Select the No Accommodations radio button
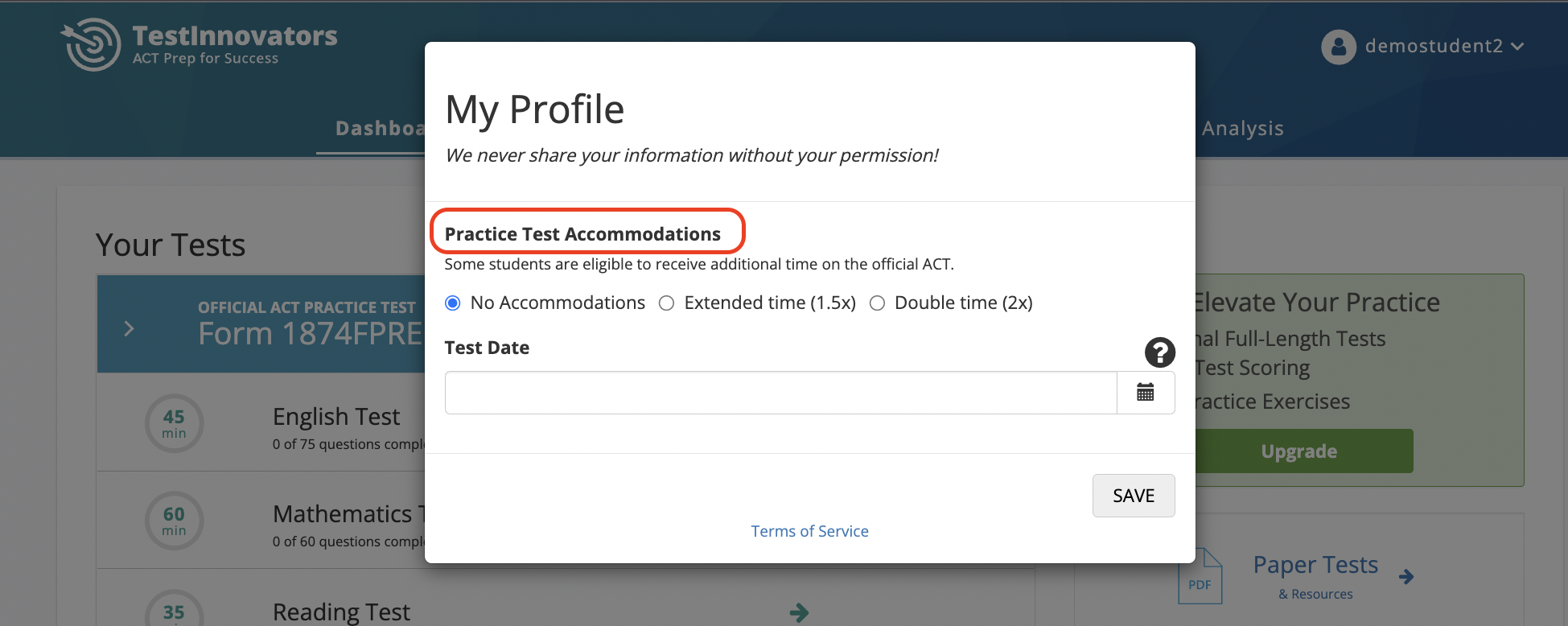 point(453,303)
